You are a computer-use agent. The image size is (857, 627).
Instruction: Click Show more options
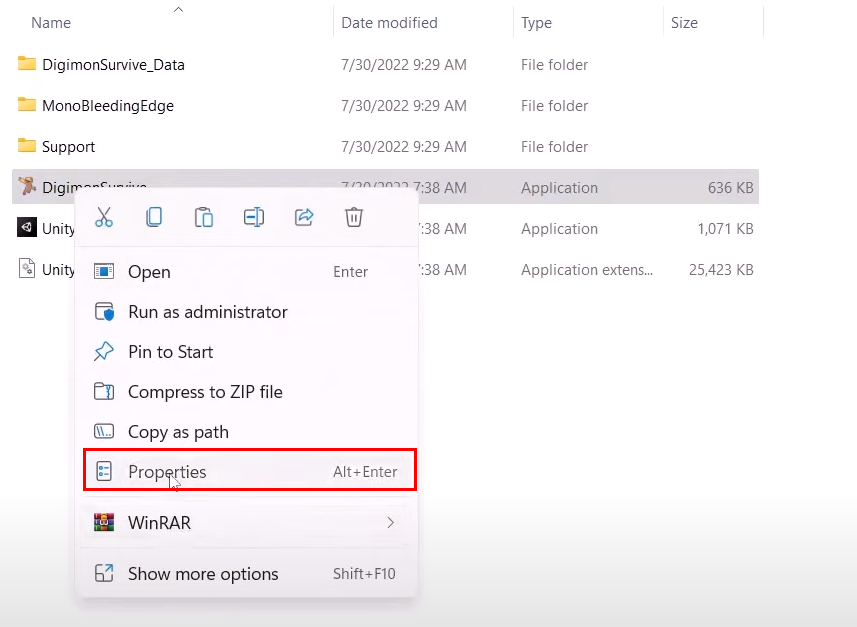click(x=203, y=574)
